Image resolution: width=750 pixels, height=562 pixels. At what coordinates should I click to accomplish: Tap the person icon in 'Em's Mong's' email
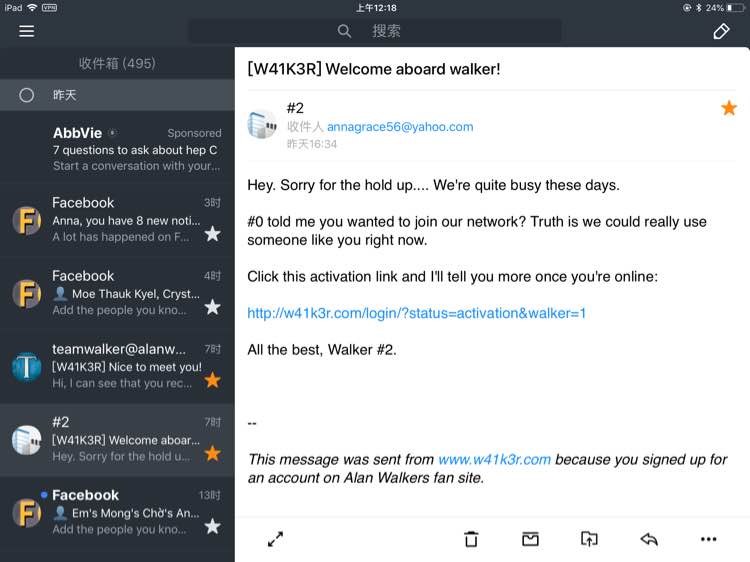pos(60,513)
